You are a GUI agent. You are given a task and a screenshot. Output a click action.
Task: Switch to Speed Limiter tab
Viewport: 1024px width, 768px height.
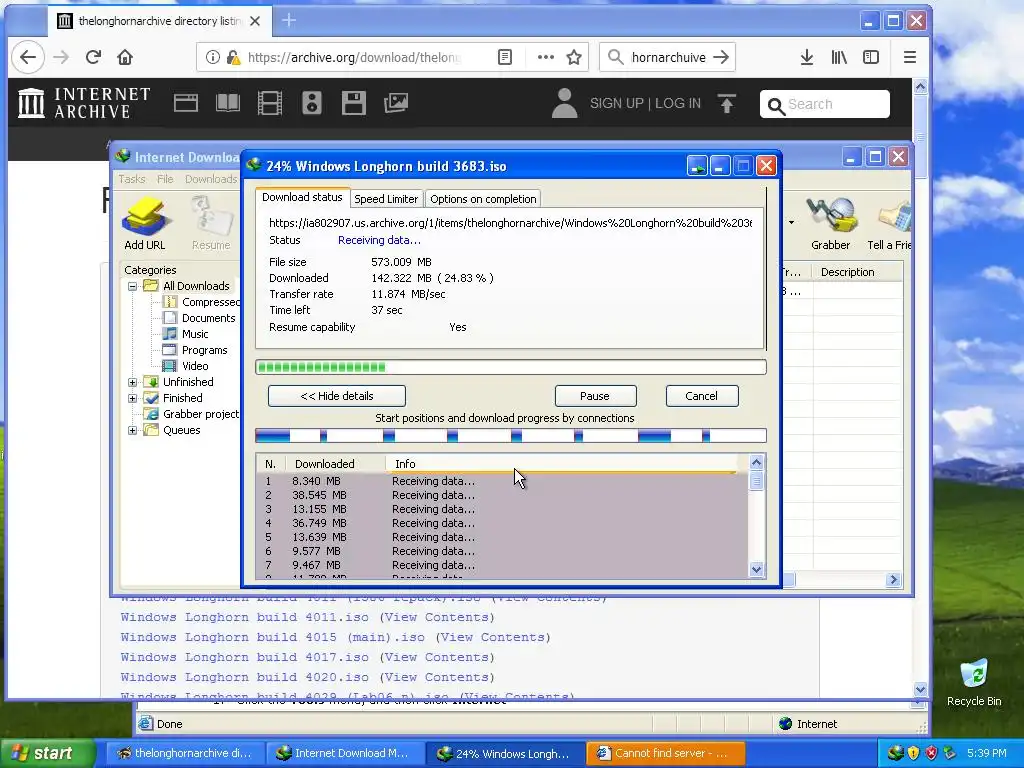386,199
